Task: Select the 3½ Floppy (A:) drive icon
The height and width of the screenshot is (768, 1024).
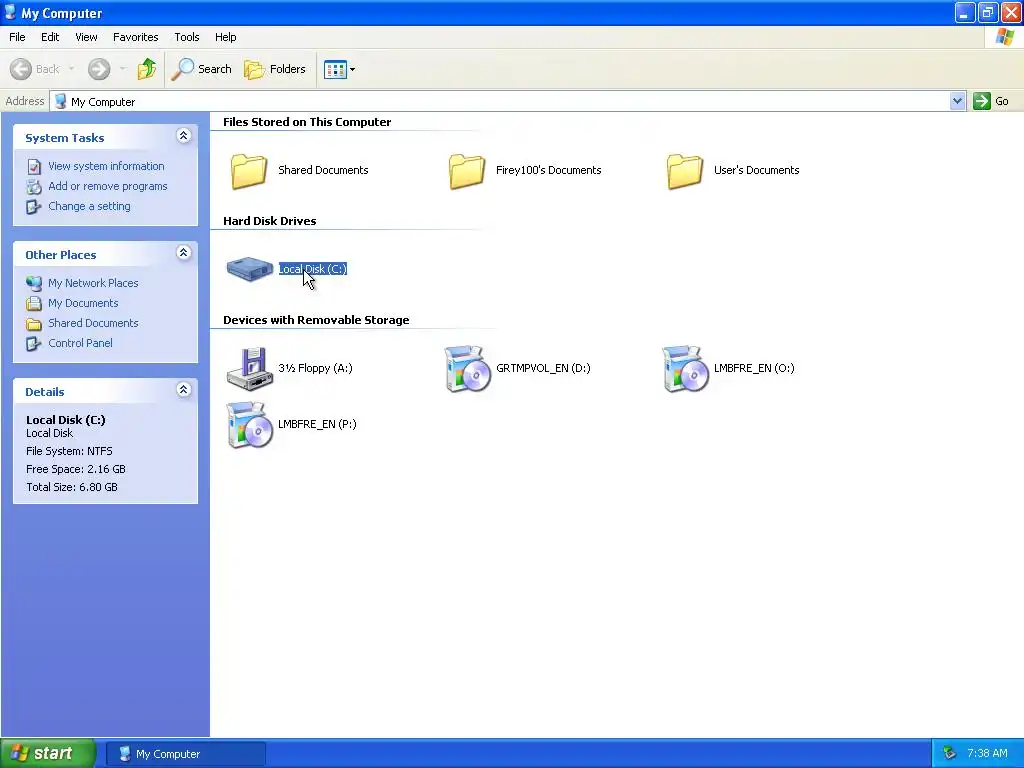Action: 249,368
